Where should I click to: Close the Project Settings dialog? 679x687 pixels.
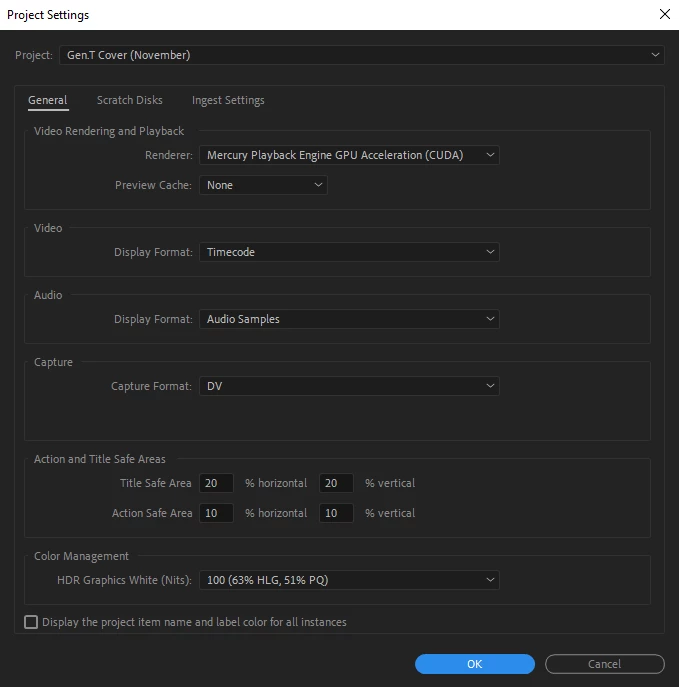click(665, 14)
